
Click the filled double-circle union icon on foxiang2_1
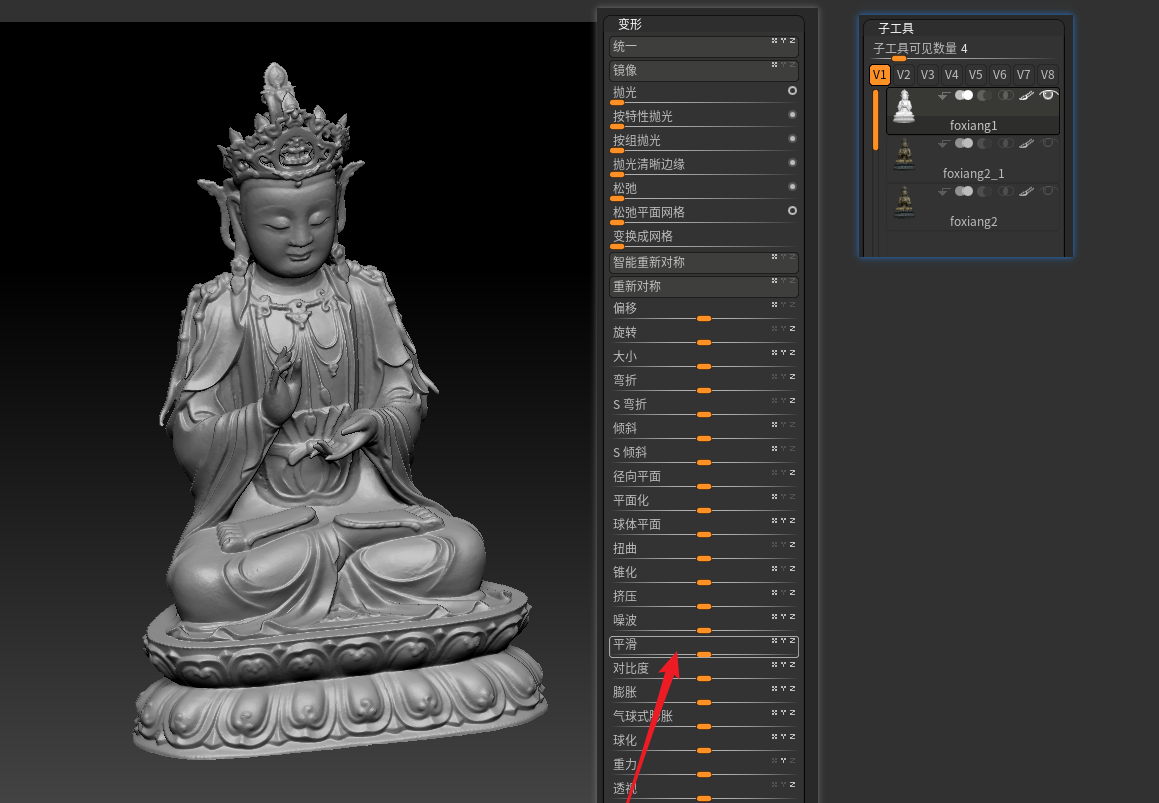(964, 143)
